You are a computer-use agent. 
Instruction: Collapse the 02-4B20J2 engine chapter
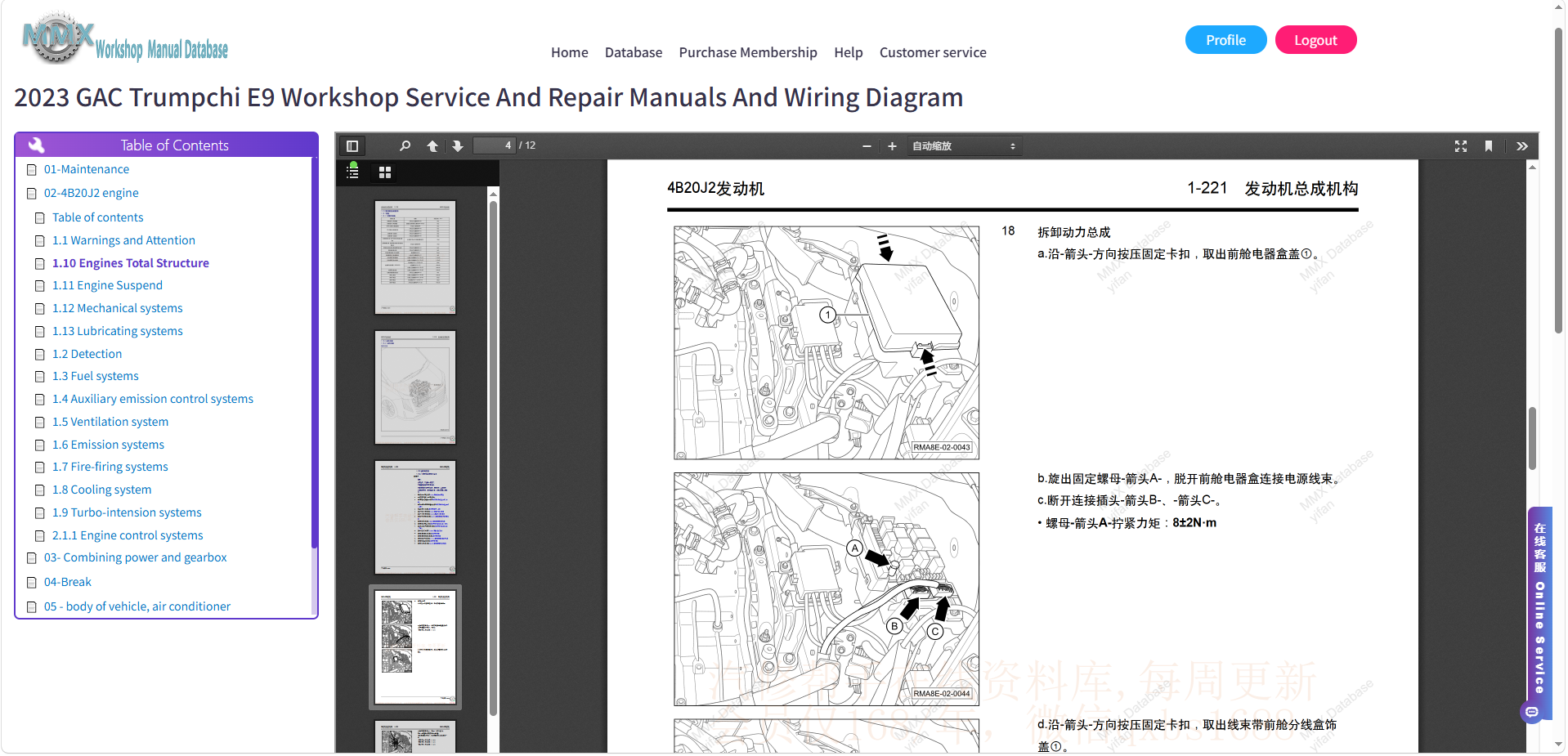(x=92, y=193)
